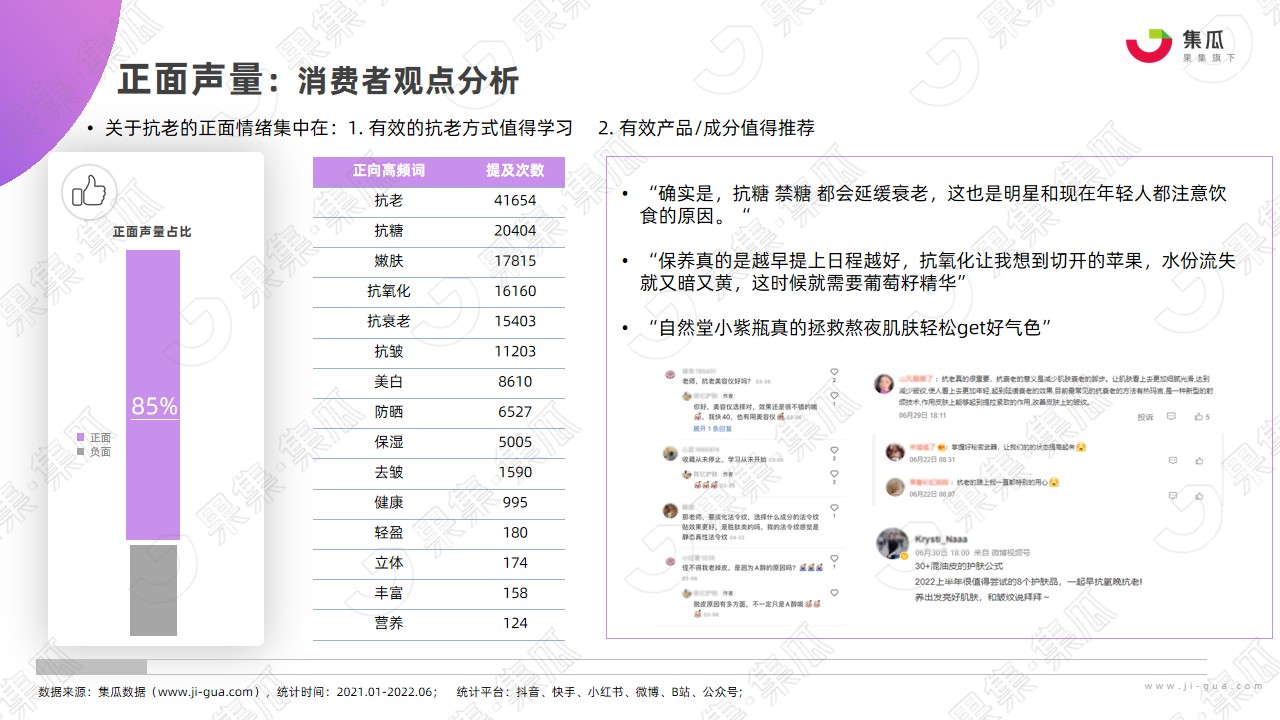Click the purple 正面 legend swatch
The height and width of the screenshot is (720, 1280).
pyautogui.click(x=80, y=438)
